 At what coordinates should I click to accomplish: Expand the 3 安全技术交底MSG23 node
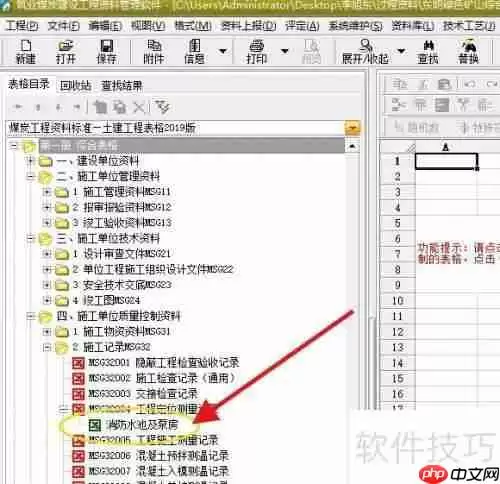tap(47, 285)
